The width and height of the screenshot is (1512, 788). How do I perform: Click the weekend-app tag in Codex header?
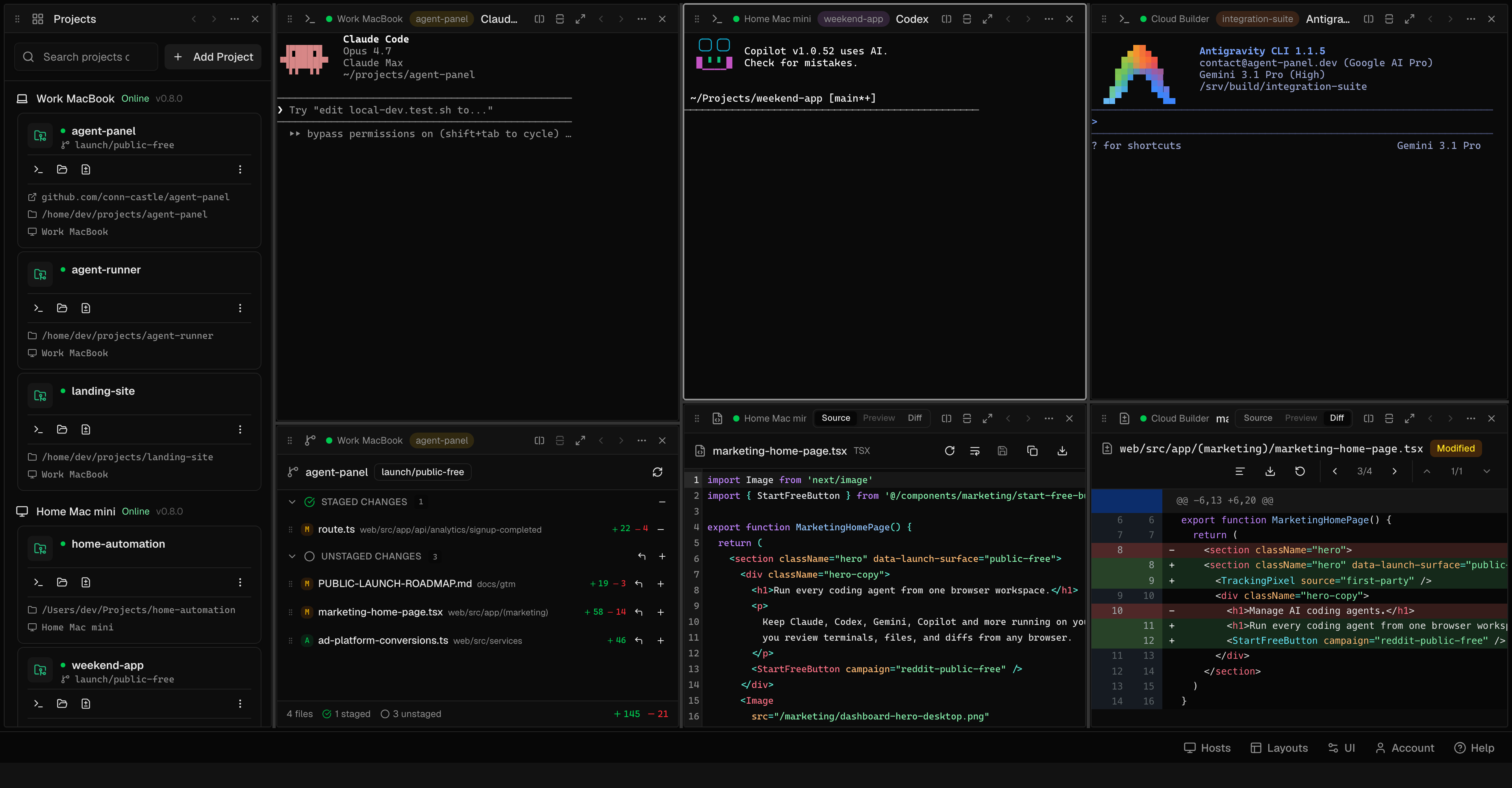853,19
